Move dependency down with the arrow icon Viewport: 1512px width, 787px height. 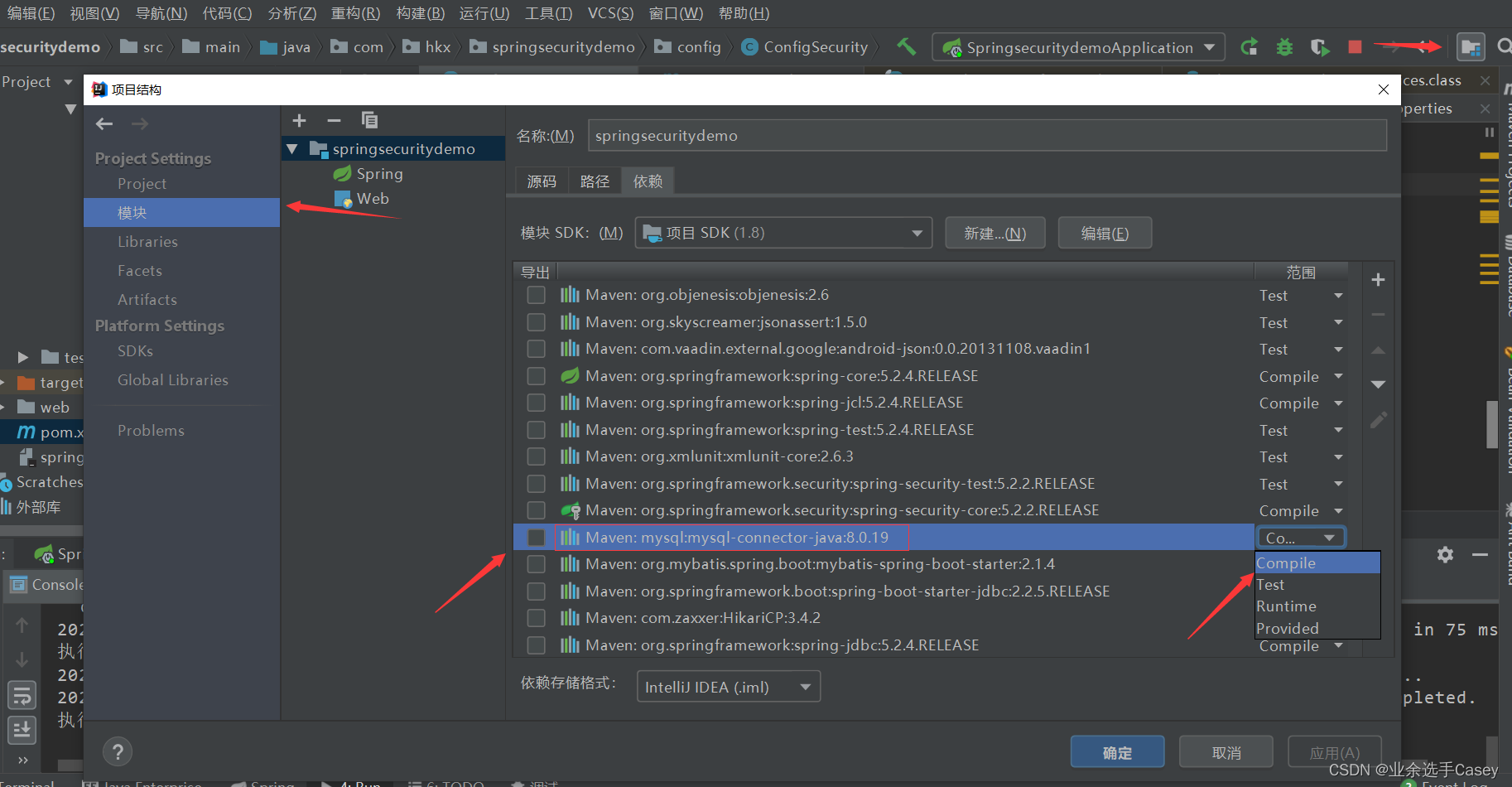pos(1378,384)
